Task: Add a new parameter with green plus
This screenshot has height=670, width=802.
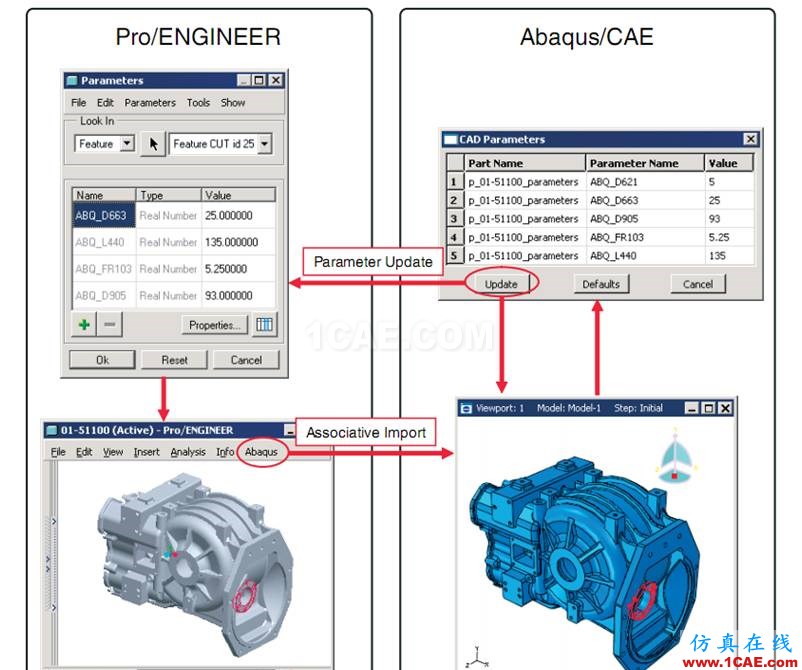Action: coord(84,324)
